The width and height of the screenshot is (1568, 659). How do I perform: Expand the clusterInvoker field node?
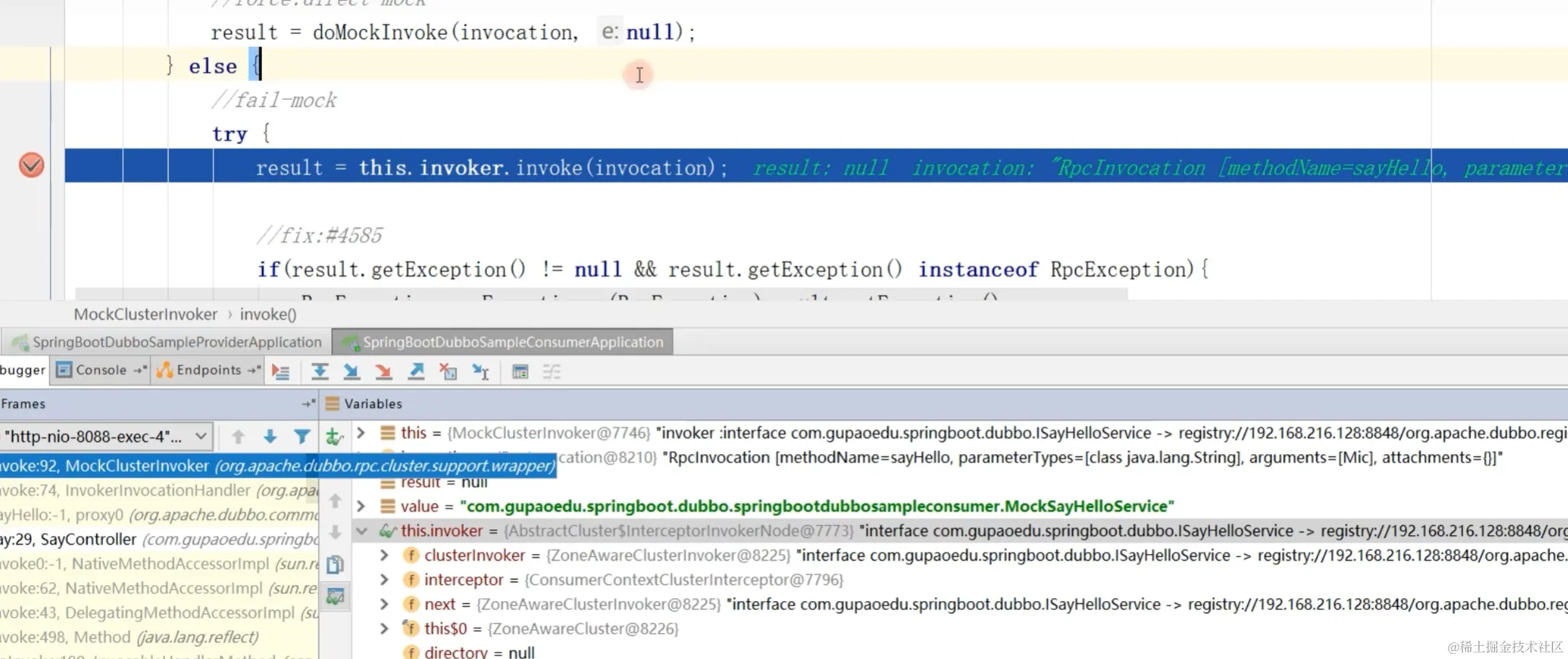(384, 555)
